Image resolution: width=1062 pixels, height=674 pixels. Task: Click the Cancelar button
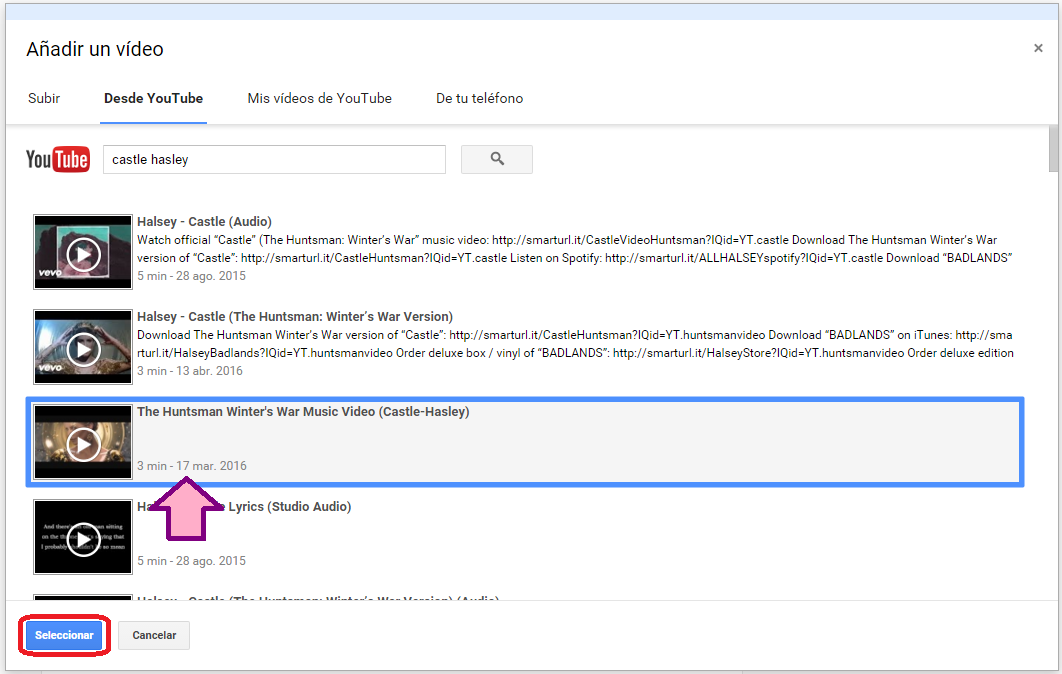coord(154,635)
